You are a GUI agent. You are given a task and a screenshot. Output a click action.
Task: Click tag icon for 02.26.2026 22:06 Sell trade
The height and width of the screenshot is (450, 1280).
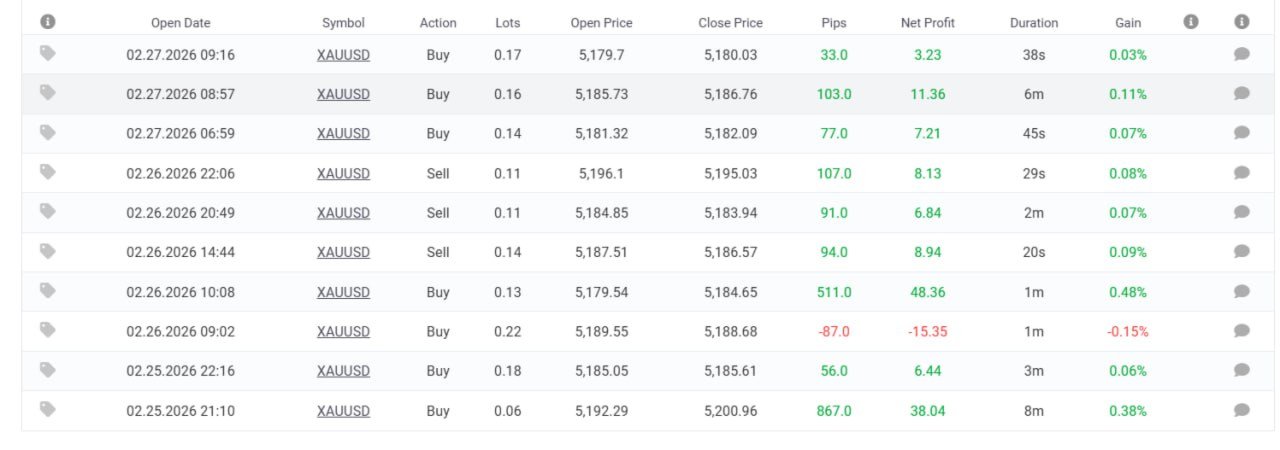47,172
